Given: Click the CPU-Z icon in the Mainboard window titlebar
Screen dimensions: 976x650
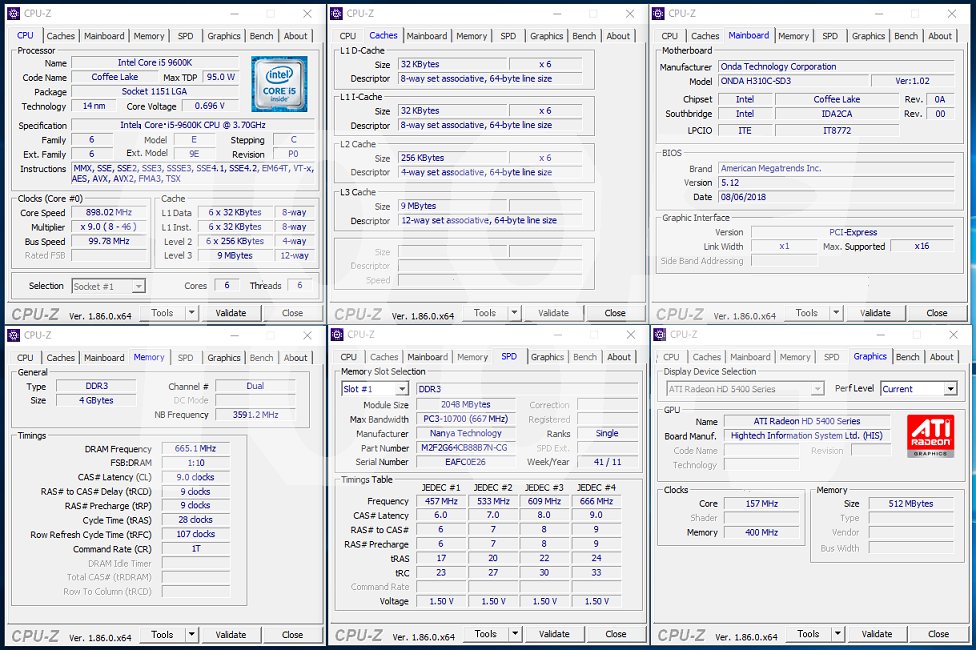Looking at the screenshot, I should [658, 14].
